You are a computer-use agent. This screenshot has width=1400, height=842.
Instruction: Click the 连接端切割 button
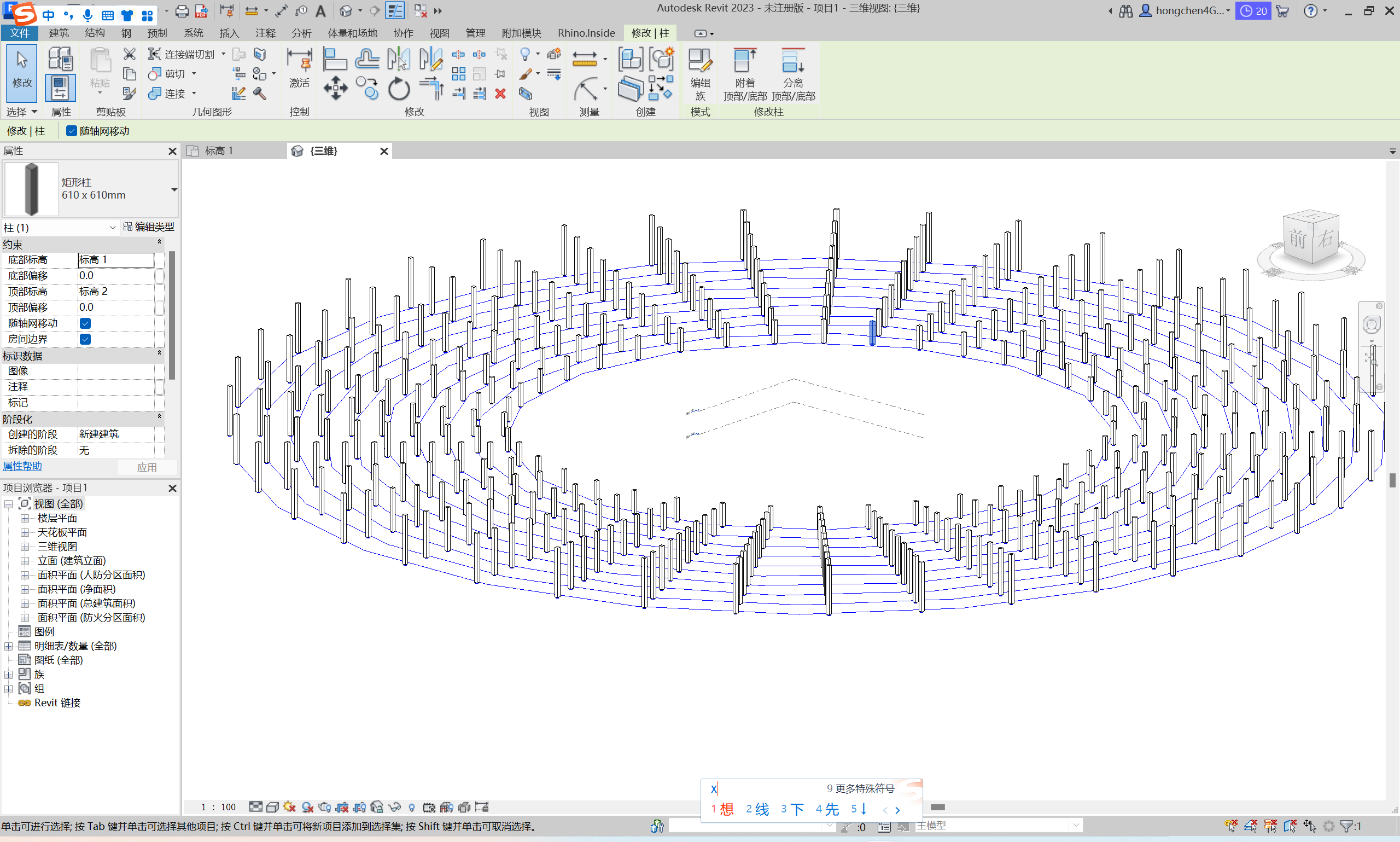[182, 55]
